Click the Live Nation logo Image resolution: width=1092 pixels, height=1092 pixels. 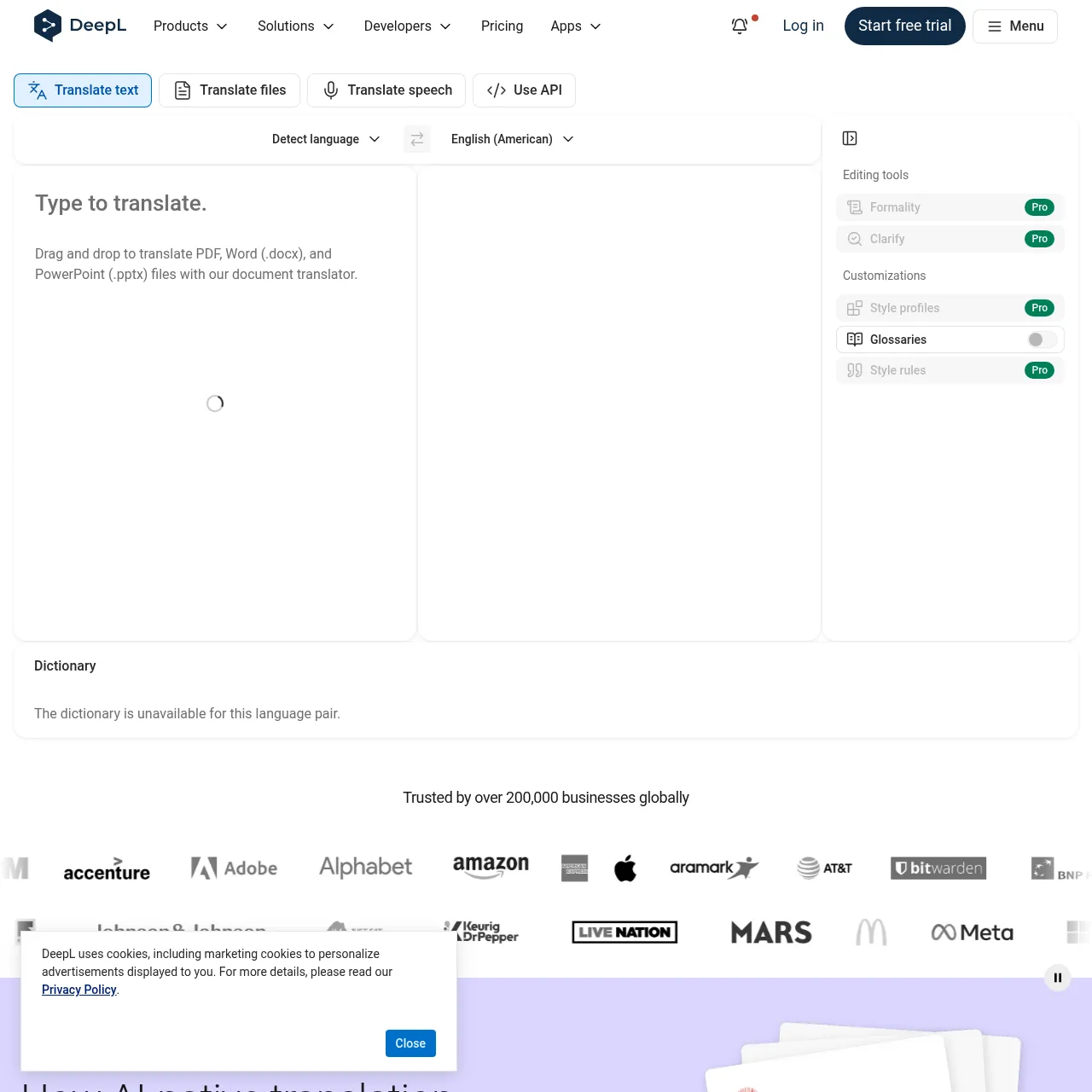[624, 932]
